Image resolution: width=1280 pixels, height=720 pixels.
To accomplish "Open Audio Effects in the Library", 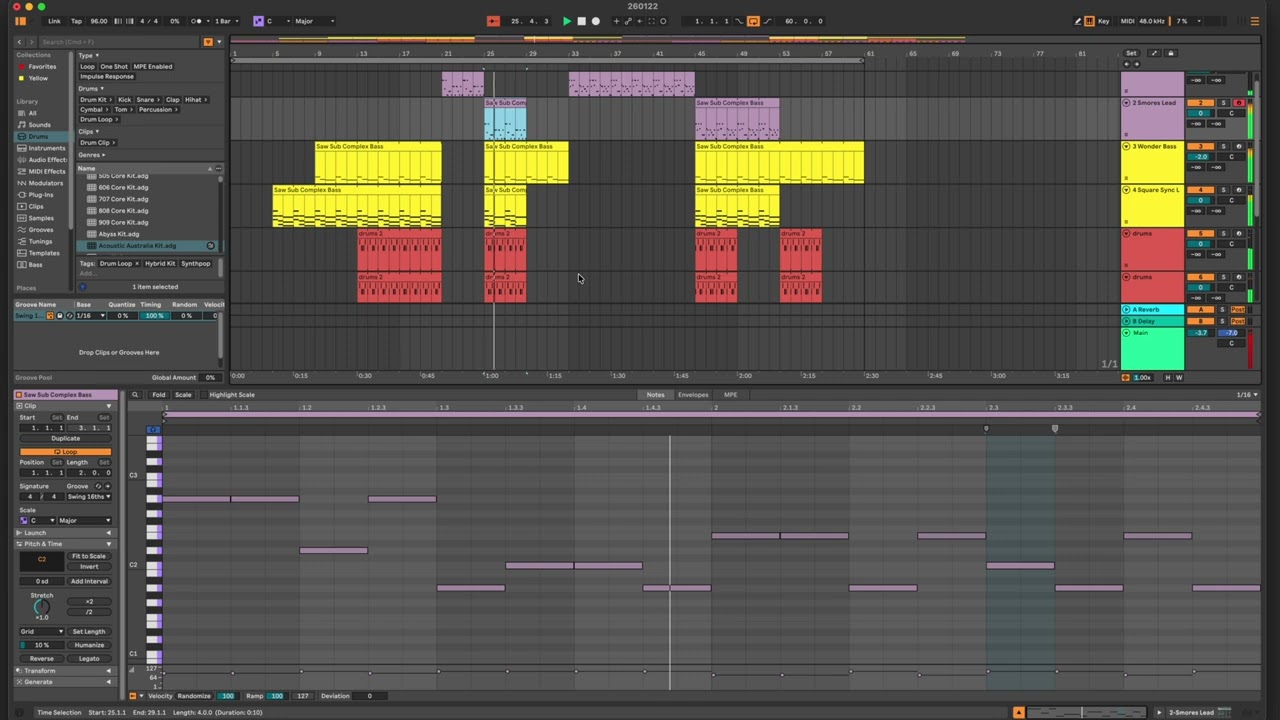I will point(47,160).
